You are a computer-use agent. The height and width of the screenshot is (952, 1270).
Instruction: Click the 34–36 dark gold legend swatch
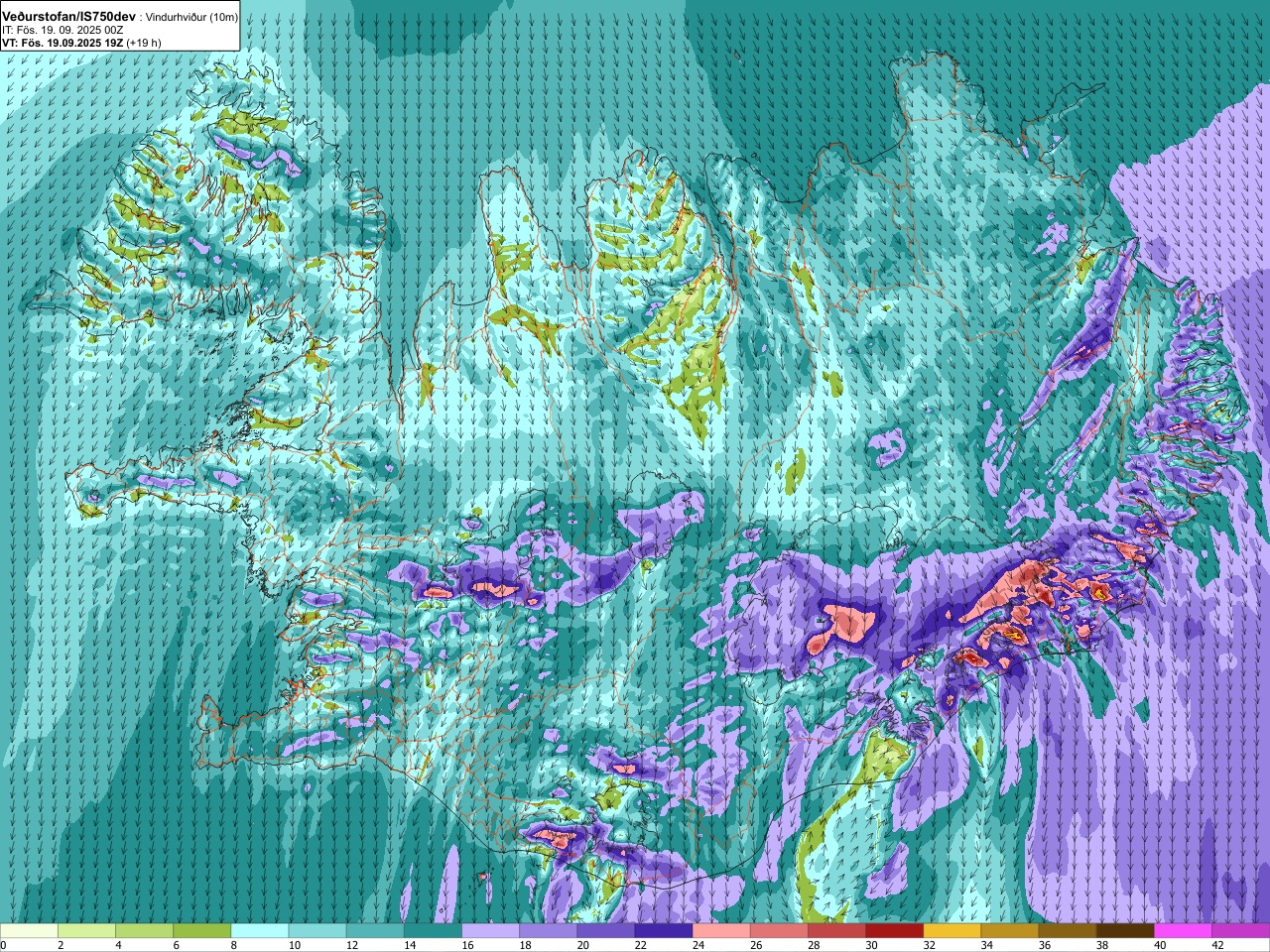(1009, 931)
